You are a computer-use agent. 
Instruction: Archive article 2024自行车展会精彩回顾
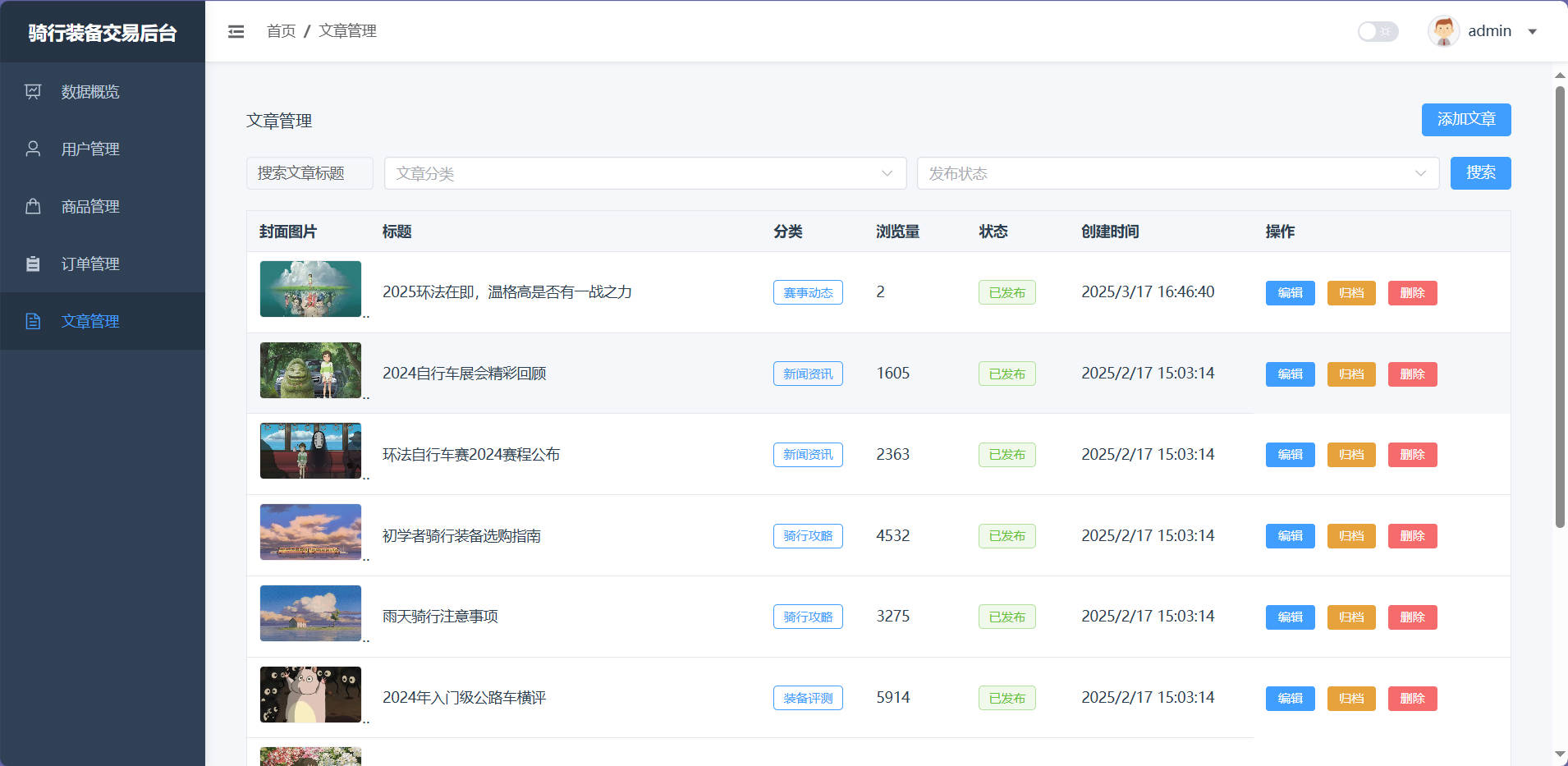coord(1351,374)
